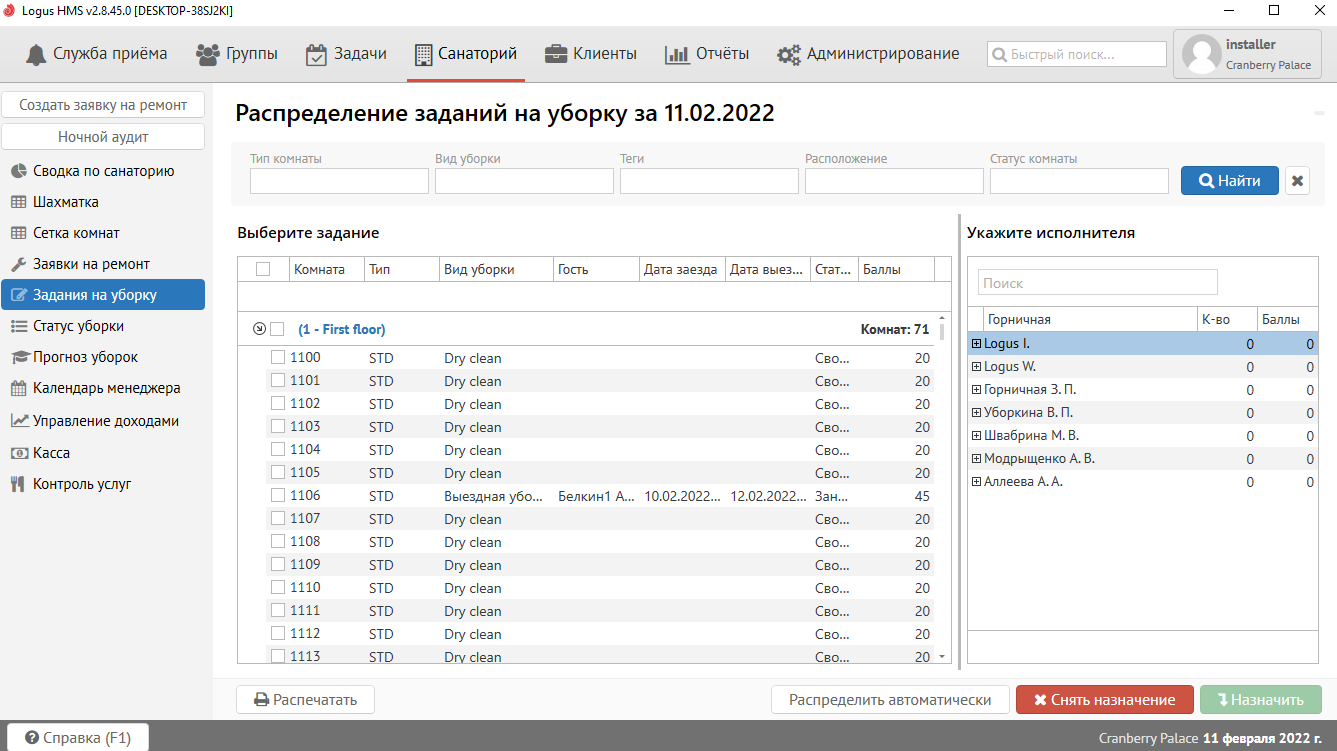The image size is (1337, 751).
Task: Click the wrench icon beside Заявки на ремонт
Action: 18,264
